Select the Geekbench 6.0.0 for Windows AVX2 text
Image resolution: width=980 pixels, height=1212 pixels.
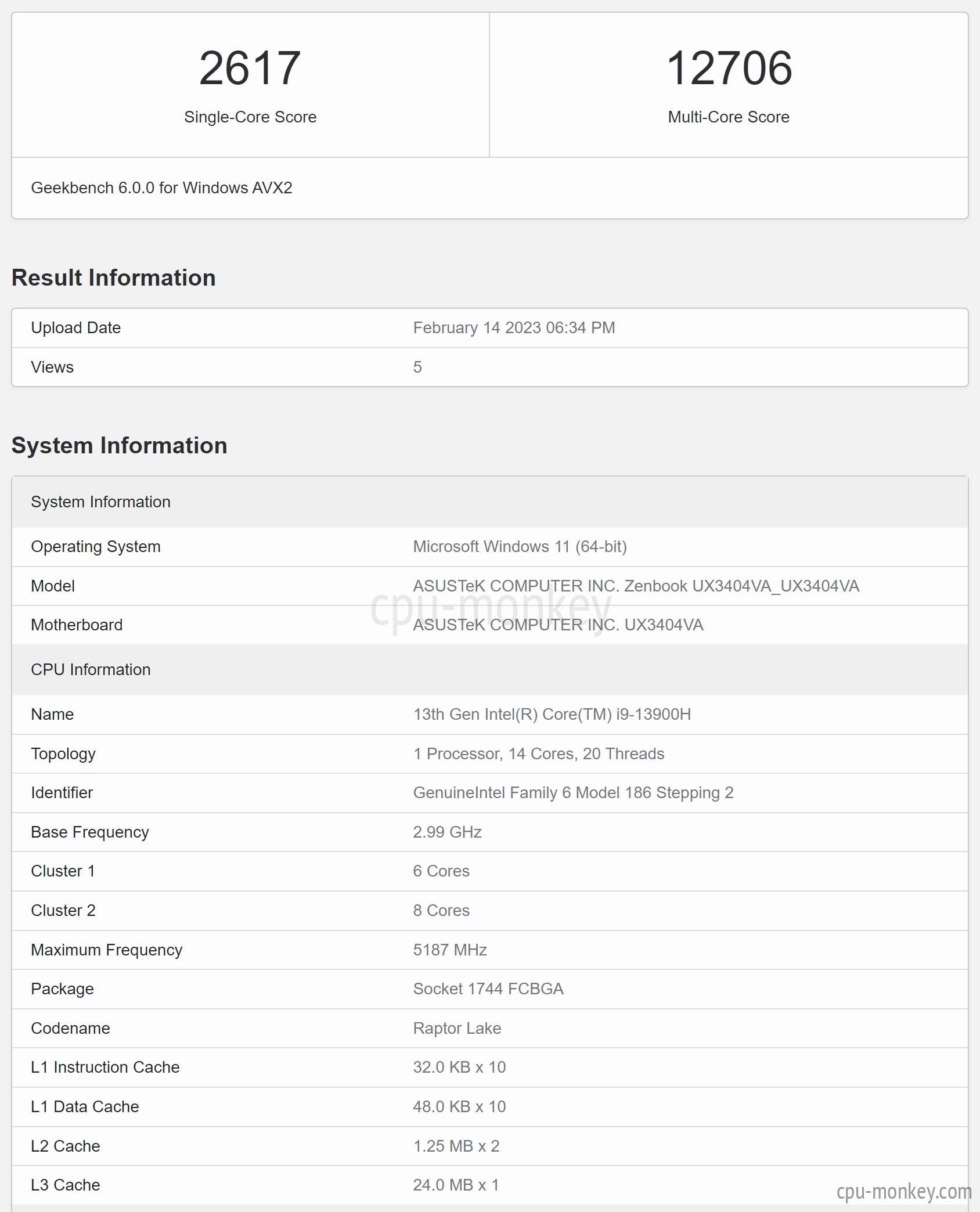161,187
